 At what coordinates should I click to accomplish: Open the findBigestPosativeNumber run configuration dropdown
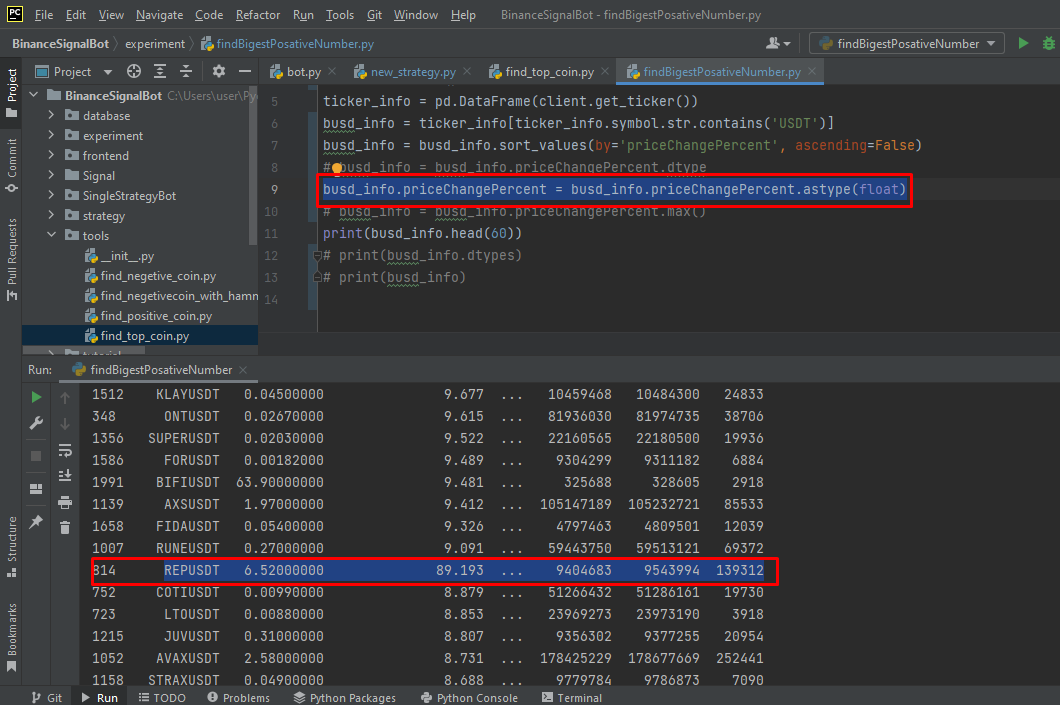click(907, 43)
